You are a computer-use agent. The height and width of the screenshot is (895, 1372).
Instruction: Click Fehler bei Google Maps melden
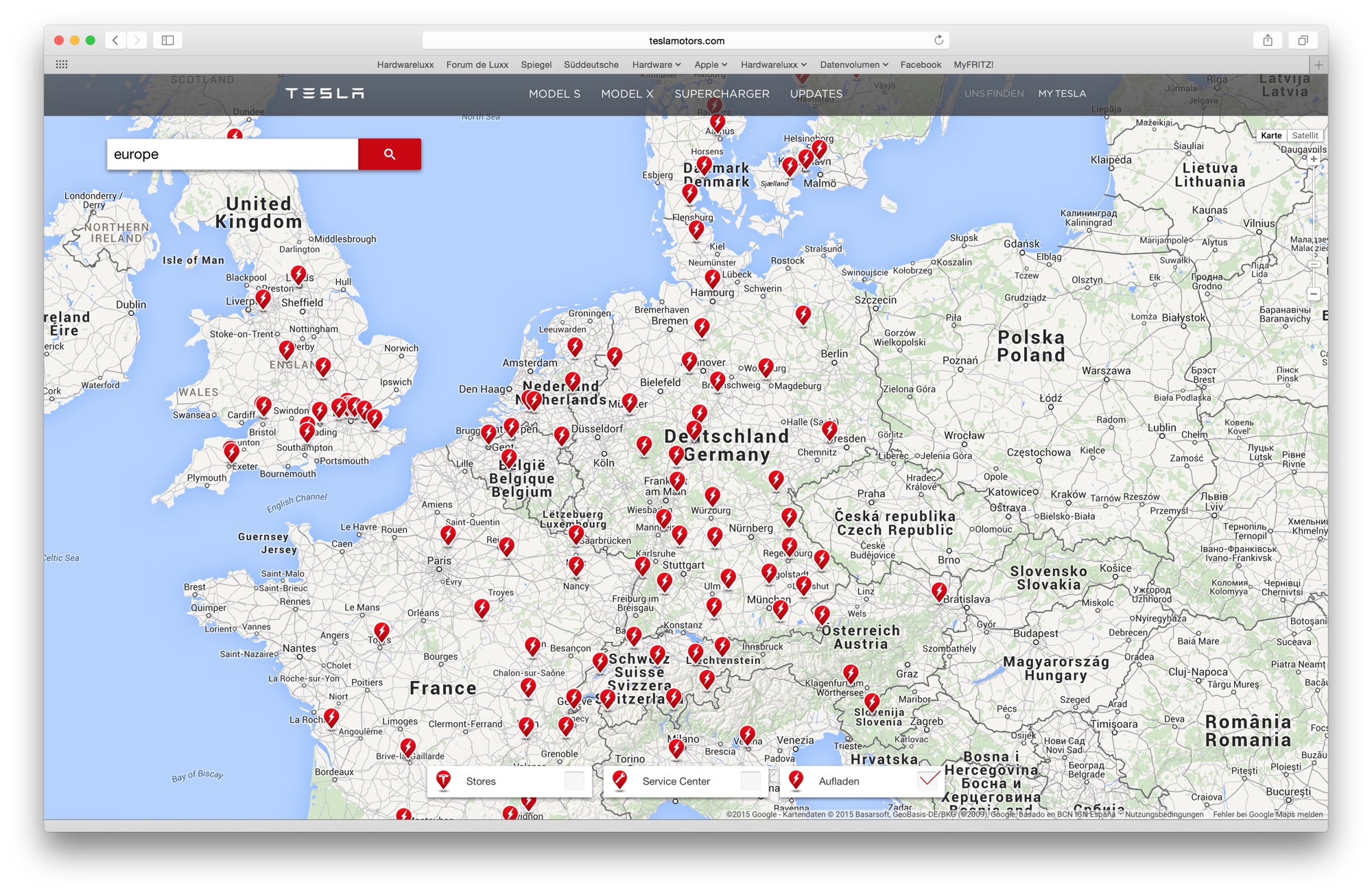(1268, 815)
